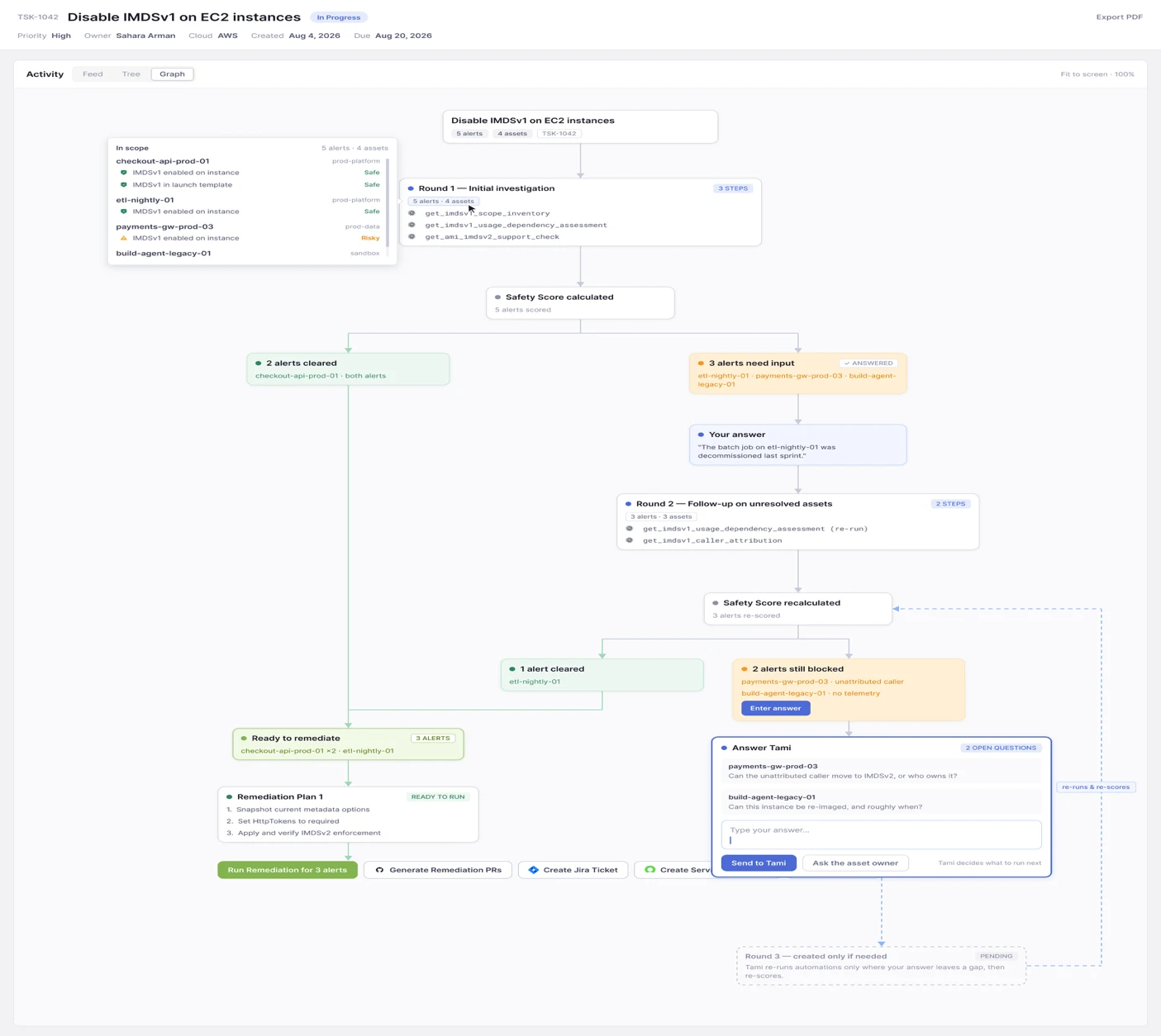Screen dimensions: 1161x1036
Task: Click Generate Remediation PRs button
Action: [438, 870]
